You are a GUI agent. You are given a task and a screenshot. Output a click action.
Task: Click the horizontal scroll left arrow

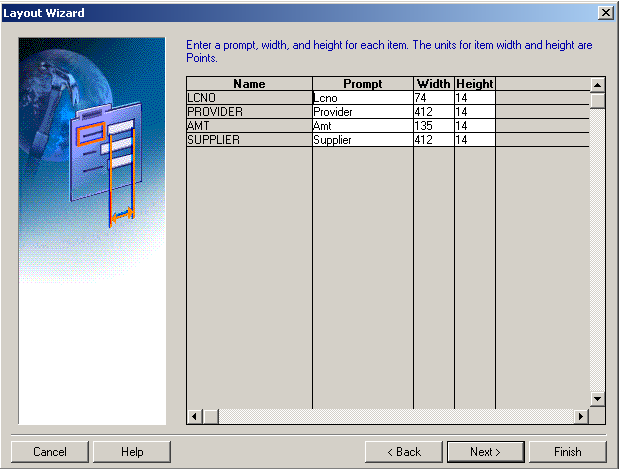click(195, 416)
